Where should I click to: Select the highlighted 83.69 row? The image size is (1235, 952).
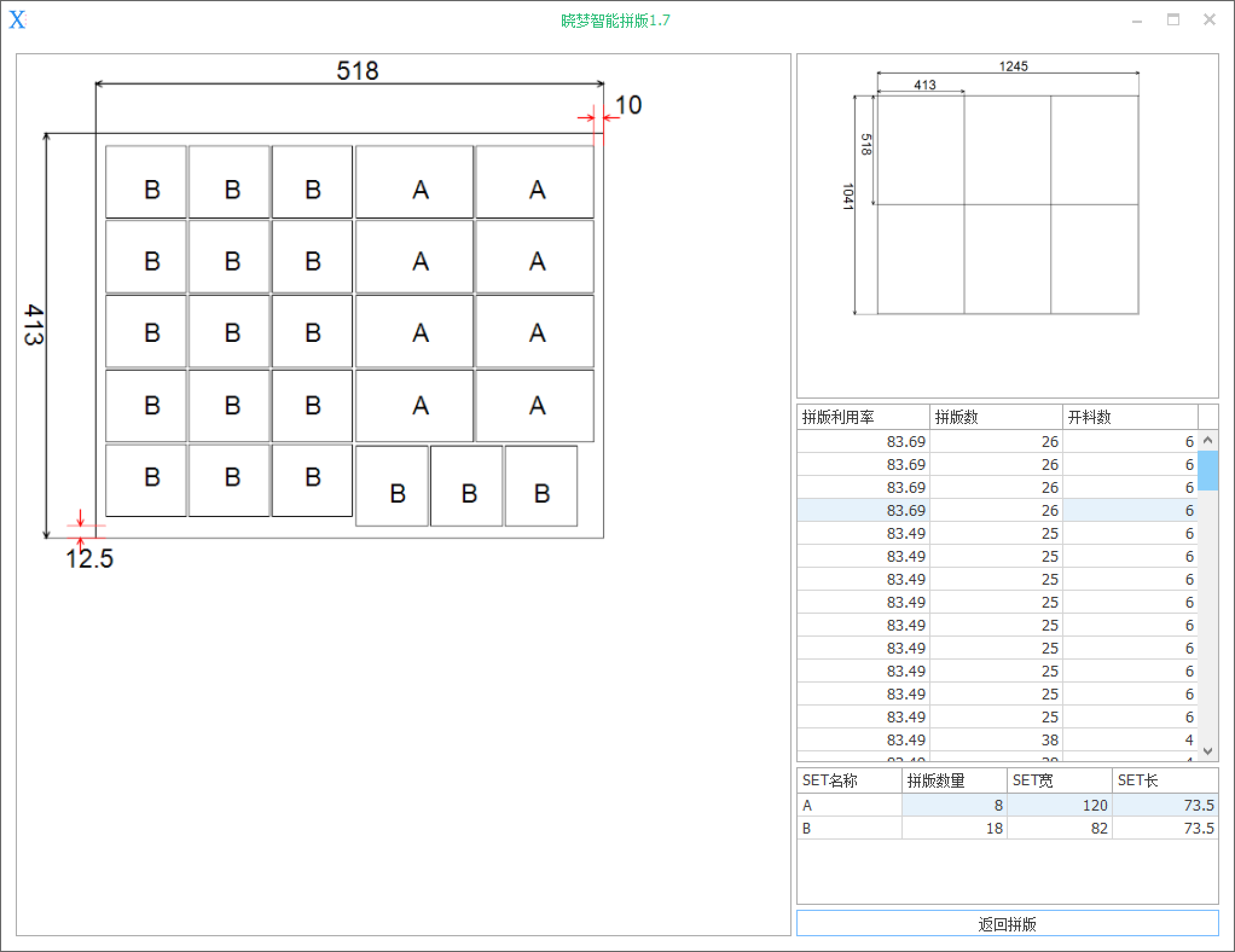(x=997, y=510)
